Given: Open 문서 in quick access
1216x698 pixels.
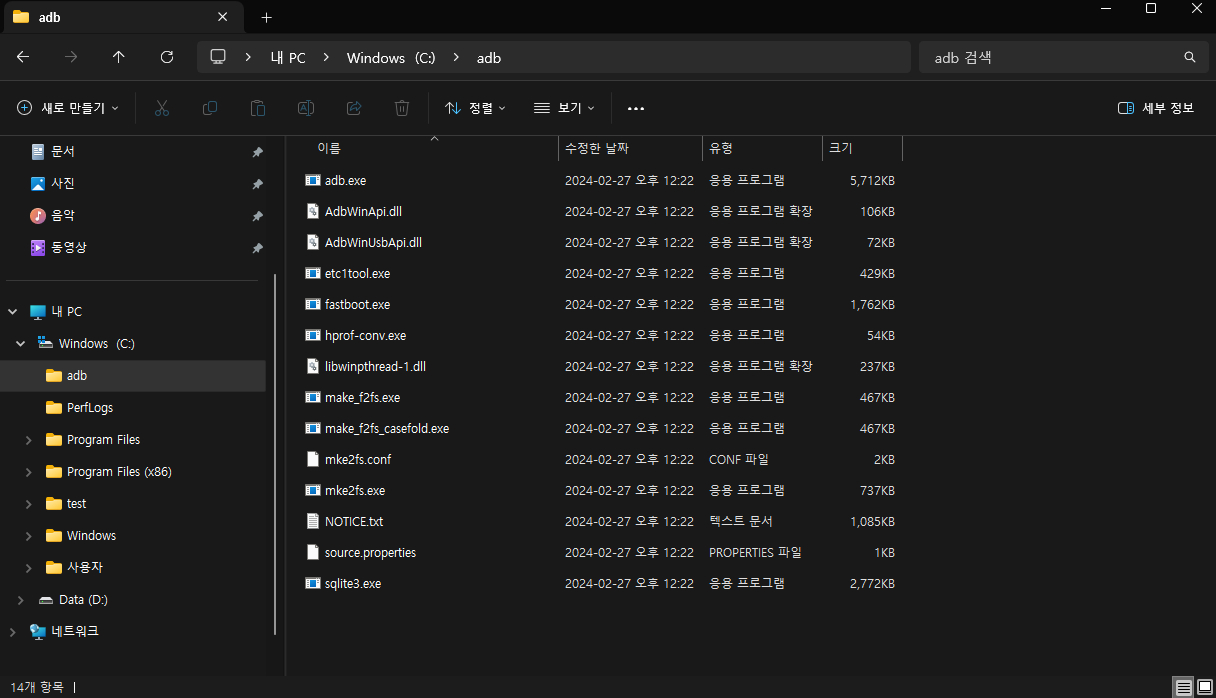Looking at the screenshot, I should tap(63, 152).
